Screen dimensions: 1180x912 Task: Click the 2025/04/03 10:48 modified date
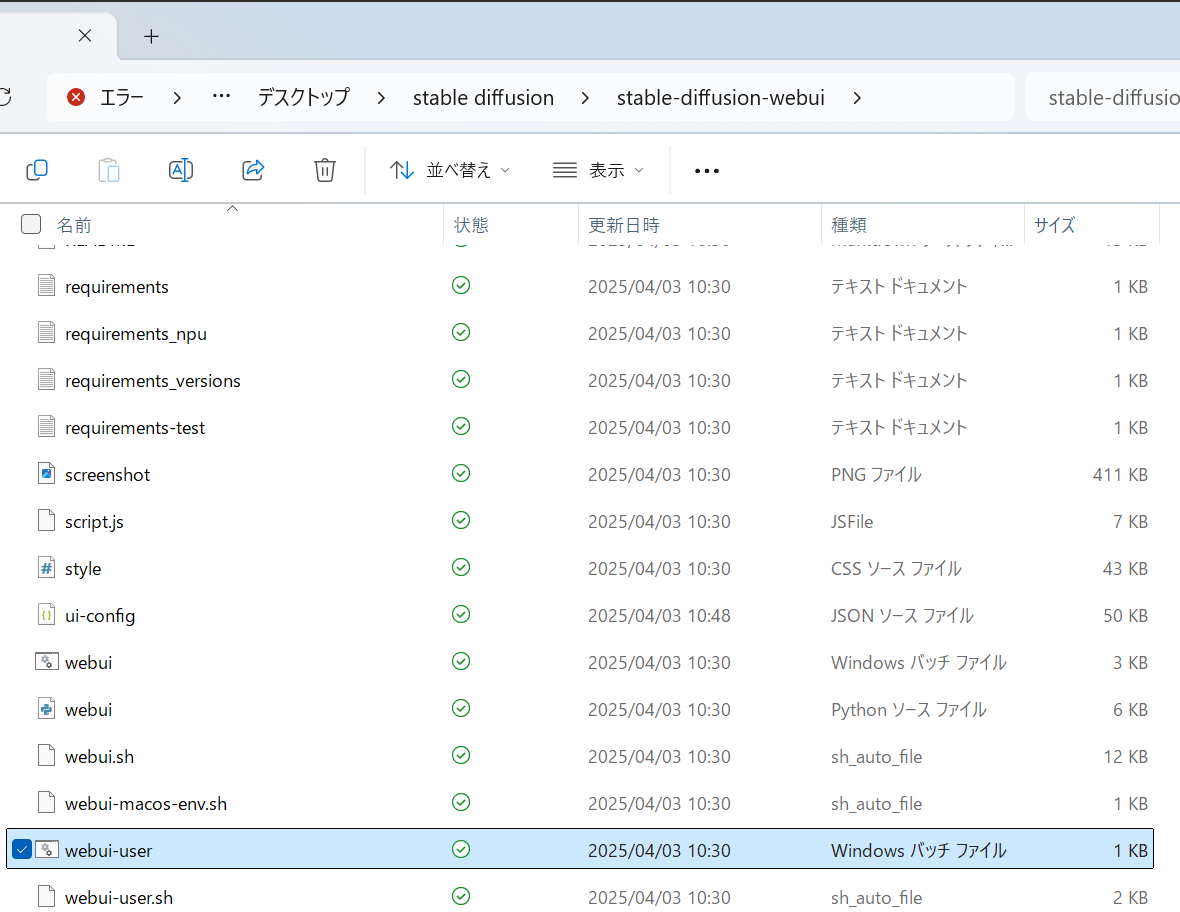(659, 616)
